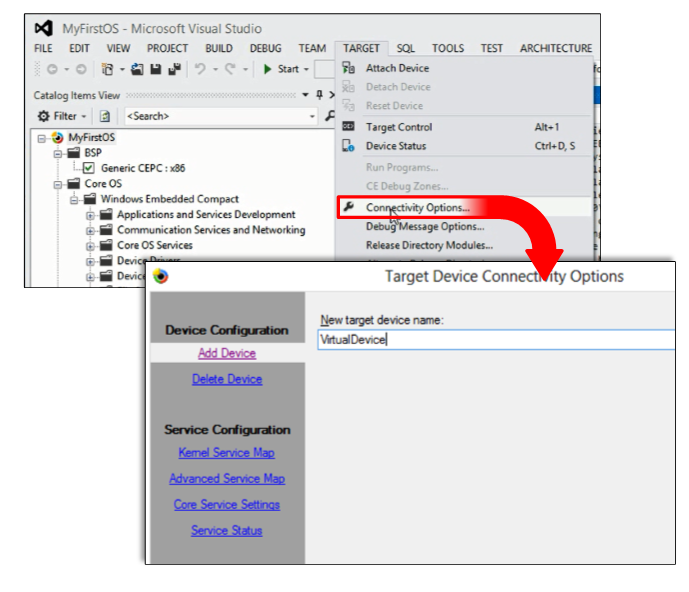
Task: Open the TEAM menu
Action: 312,48
